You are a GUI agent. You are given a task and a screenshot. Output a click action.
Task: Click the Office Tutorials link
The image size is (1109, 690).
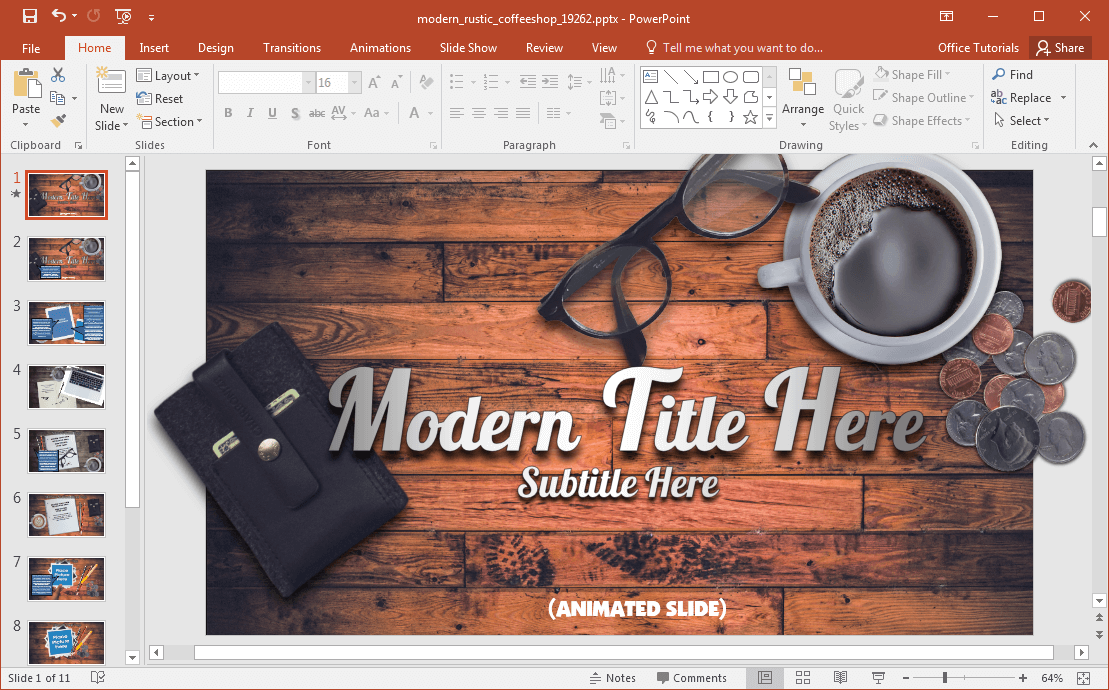pos(978,47)
